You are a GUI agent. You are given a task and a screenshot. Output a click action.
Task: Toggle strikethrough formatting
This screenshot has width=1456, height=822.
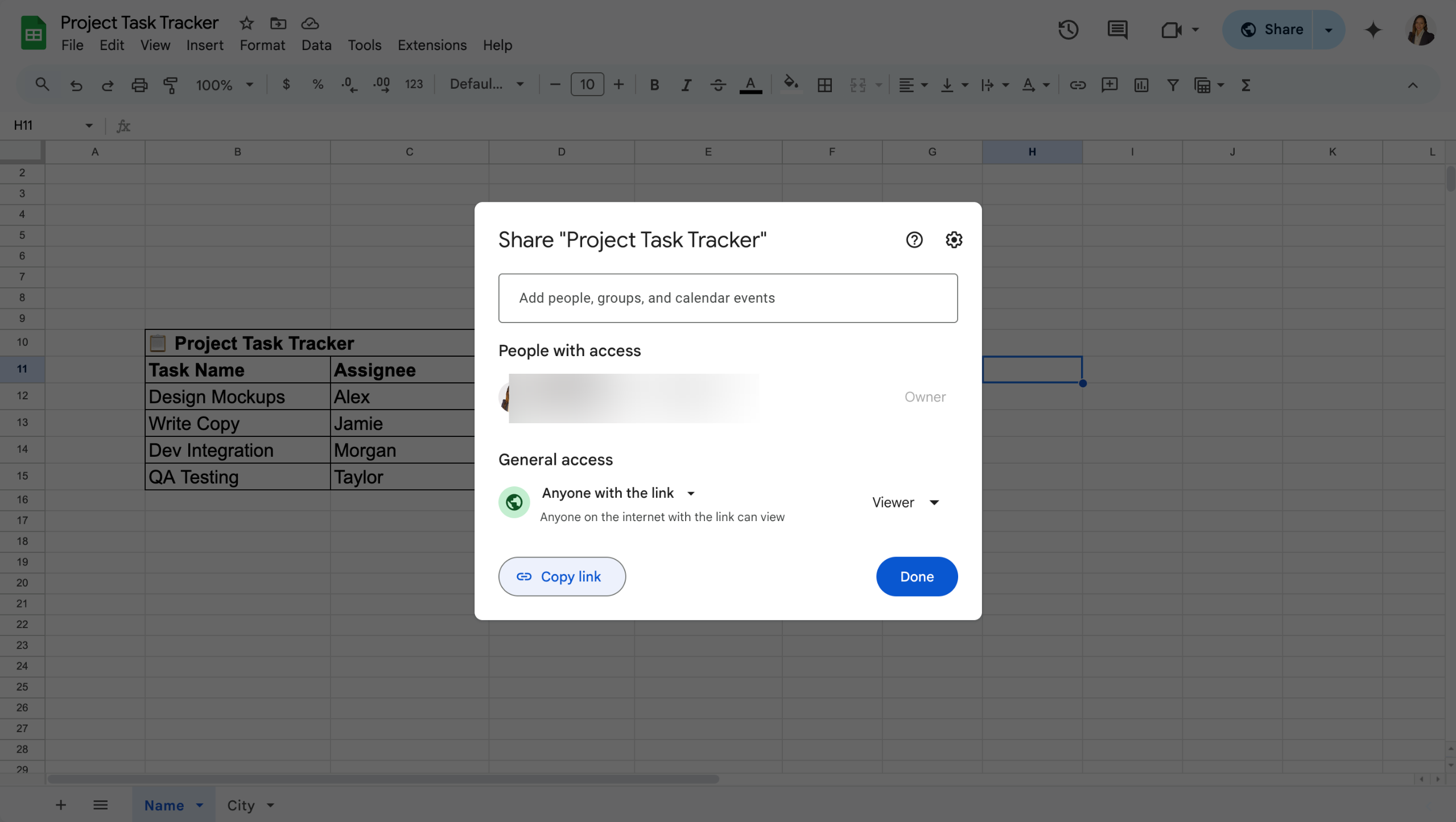click(x=718, y=85)
